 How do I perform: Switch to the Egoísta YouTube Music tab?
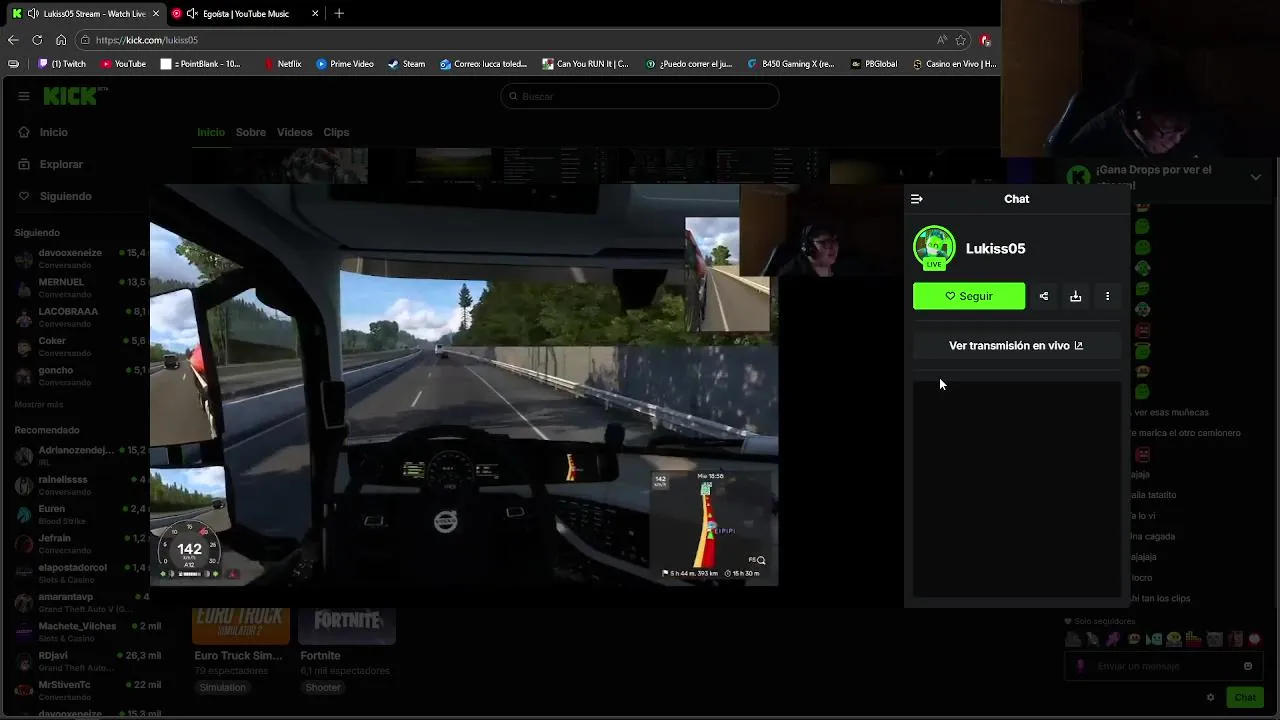tap(244, 13)
